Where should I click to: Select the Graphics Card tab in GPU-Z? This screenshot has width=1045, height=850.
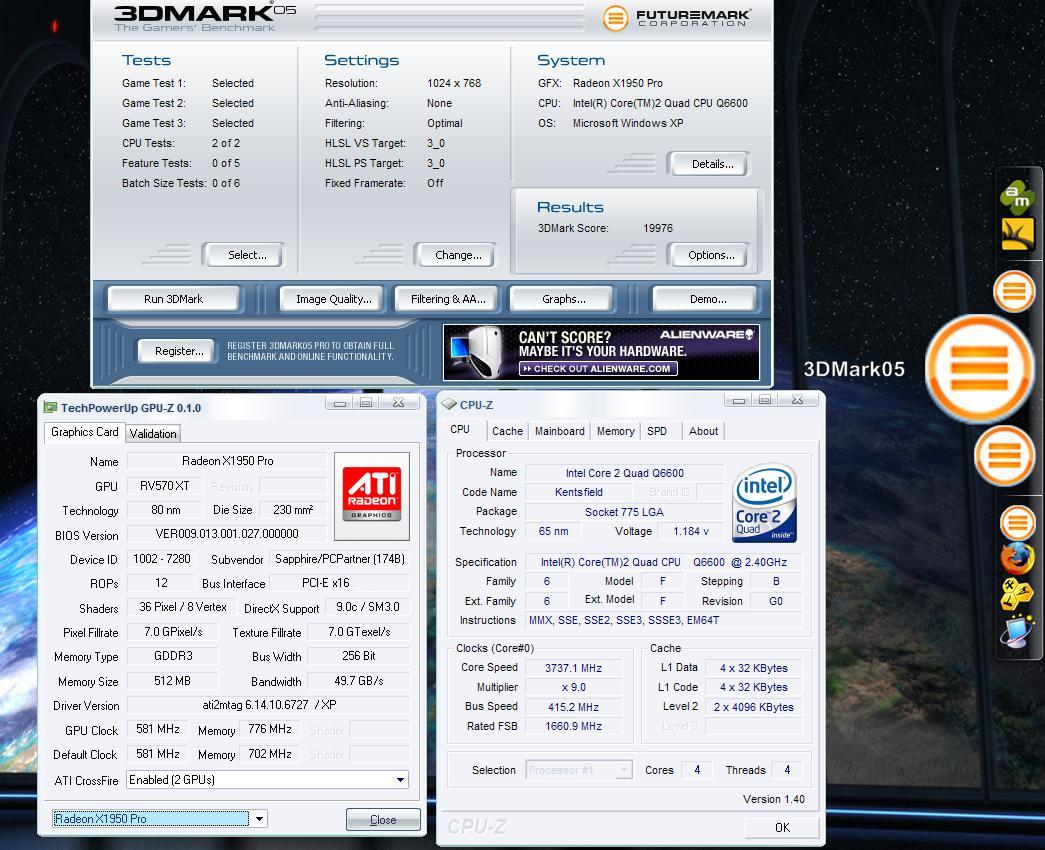85,432
